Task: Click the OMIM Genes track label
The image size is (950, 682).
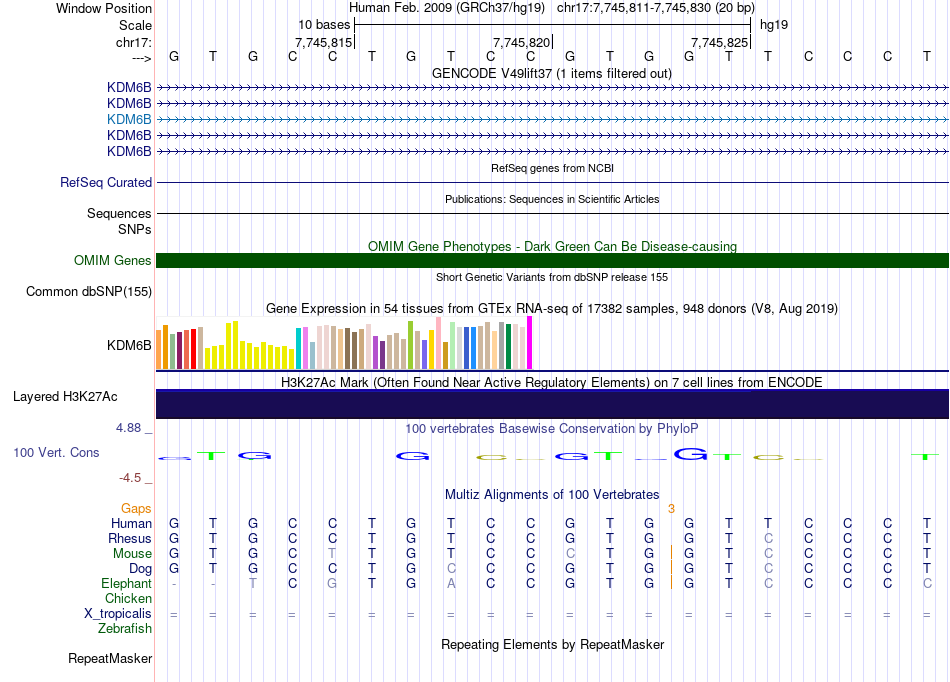Action: pos(113,261)
